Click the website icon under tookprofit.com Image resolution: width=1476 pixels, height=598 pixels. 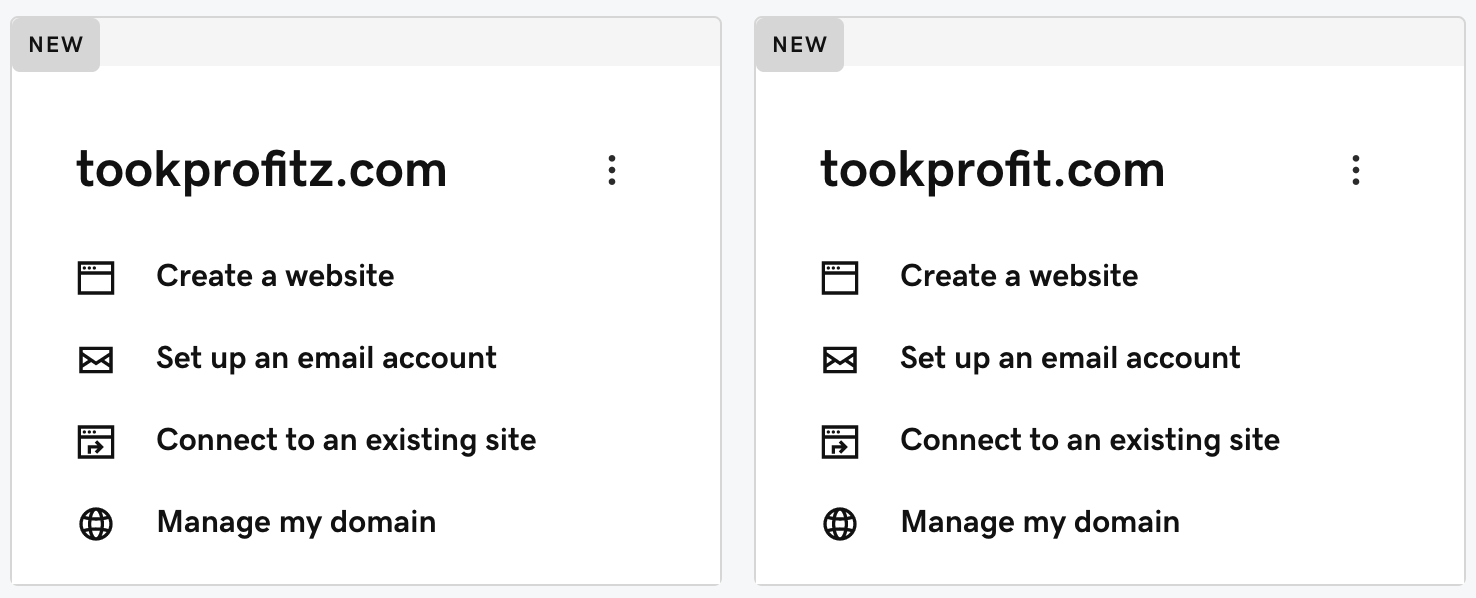click(x=840, y=277)
